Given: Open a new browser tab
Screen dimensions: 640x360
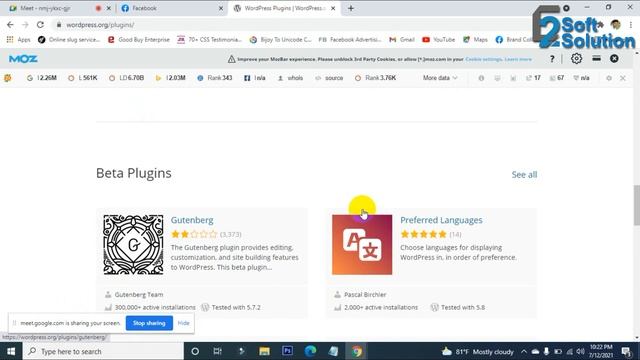Looking at the screenshot, I should point(351,8).
